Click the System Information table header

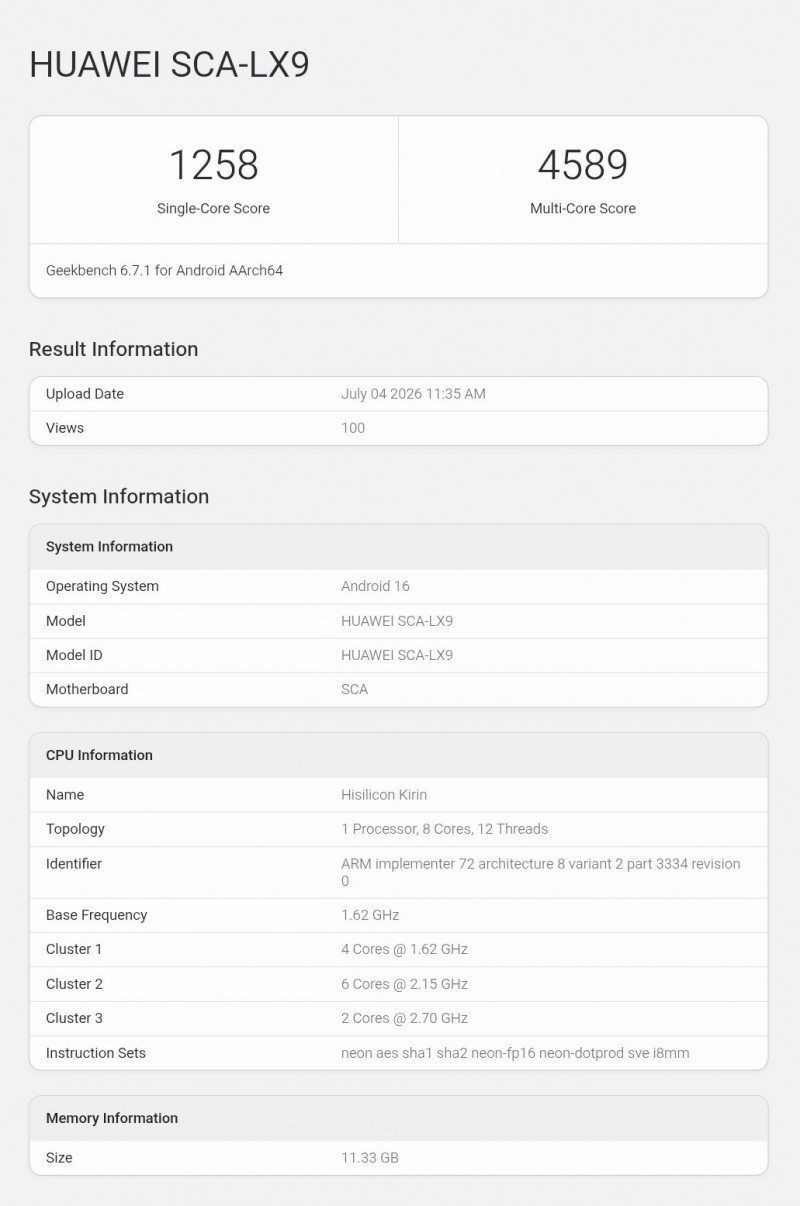tap(398, 547)
